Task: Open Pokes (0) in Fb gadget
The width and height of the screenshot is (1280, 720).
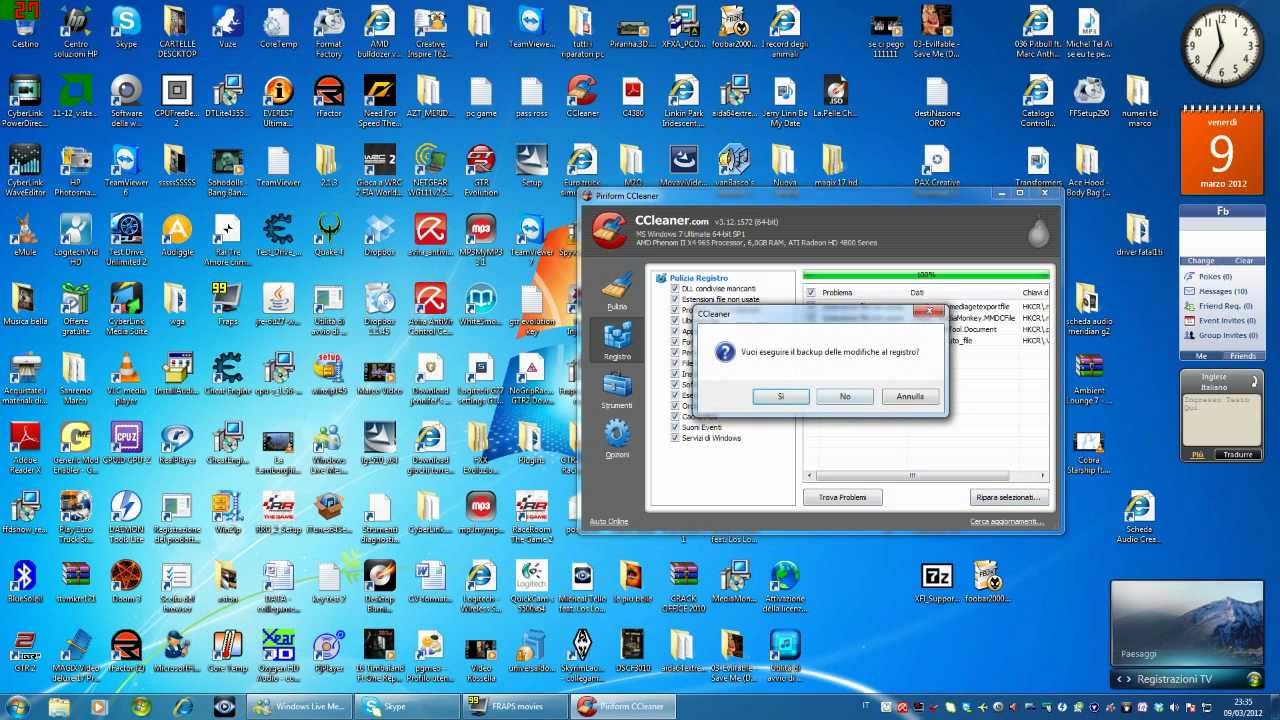Action: pyautogui.click(x=1214, y=276)
